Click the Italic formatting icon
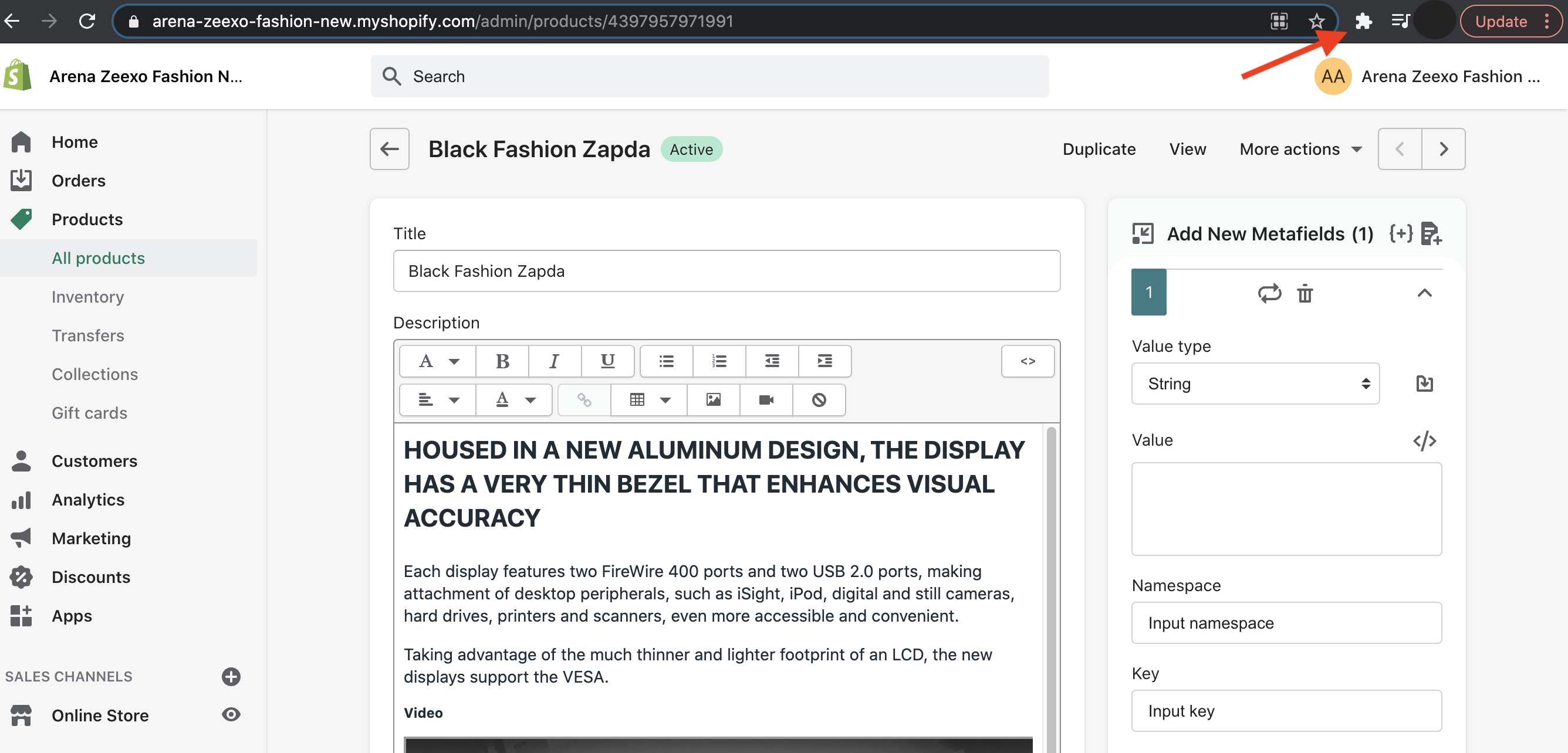 [x=554, y=361]
